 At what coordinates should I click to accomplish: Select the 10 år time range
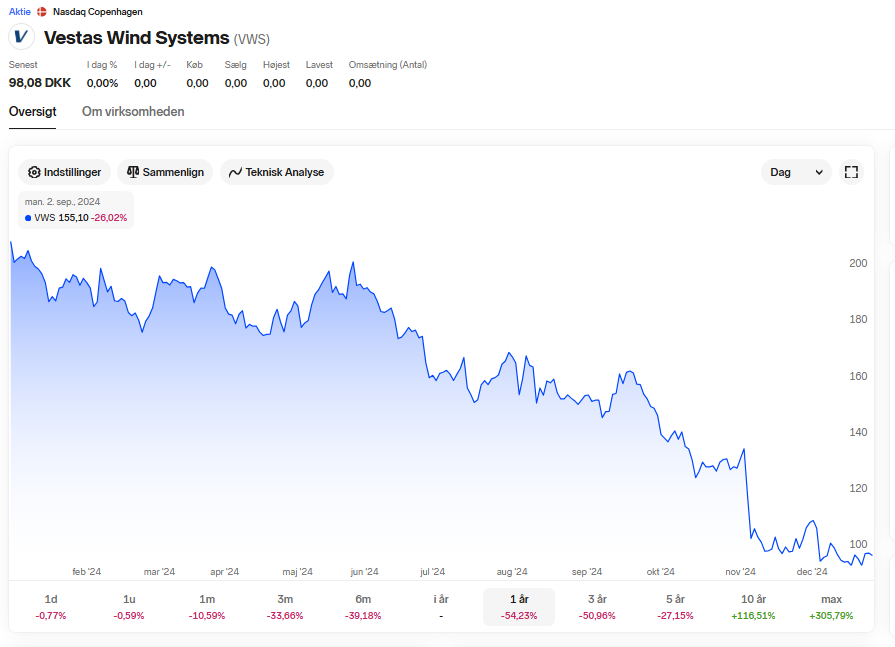(753, 606)
